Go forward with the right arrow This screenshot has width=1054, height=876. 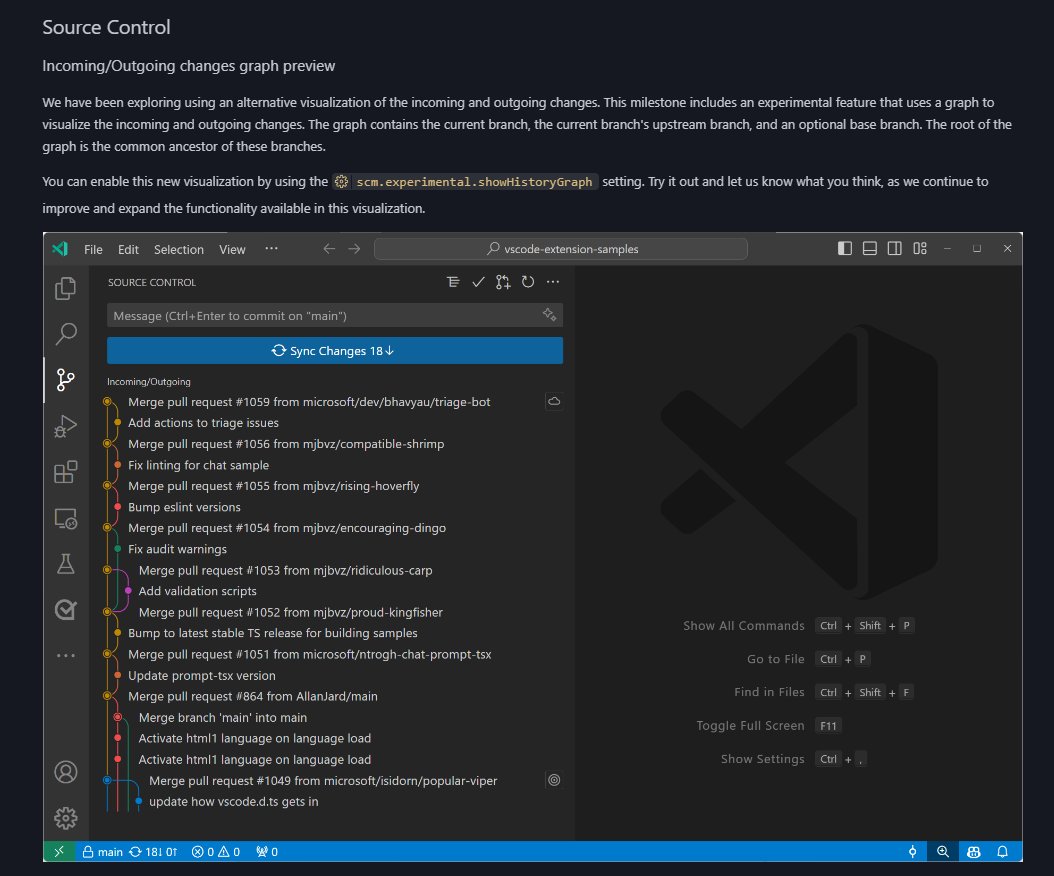point(354,249)
